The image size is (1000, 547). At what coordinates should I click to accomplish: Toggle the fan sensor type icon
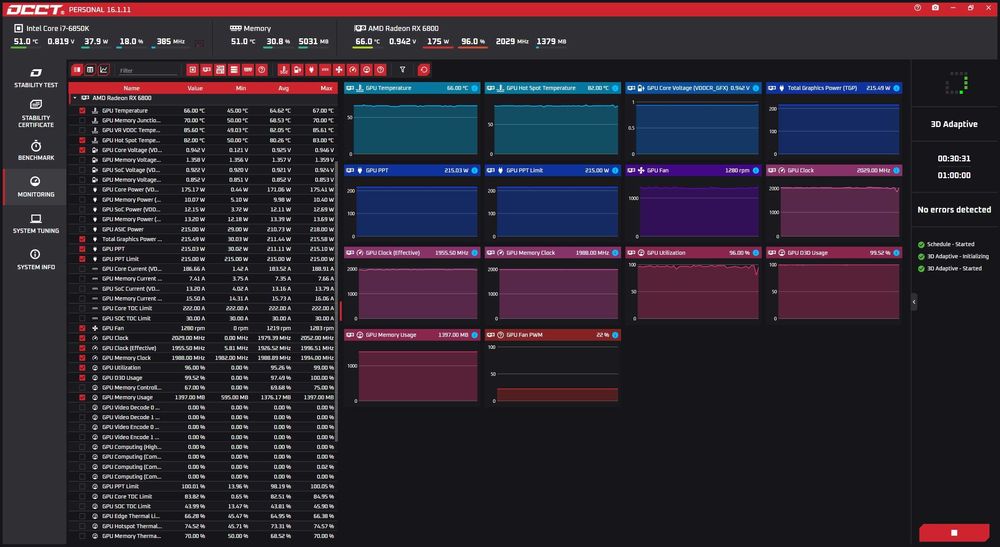tap(339, 69)
